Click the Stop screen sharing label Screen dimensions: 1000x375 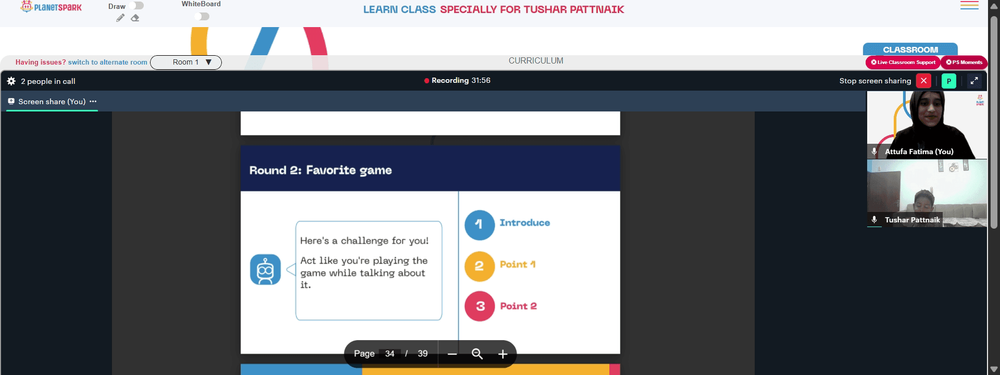coord(875,81)
